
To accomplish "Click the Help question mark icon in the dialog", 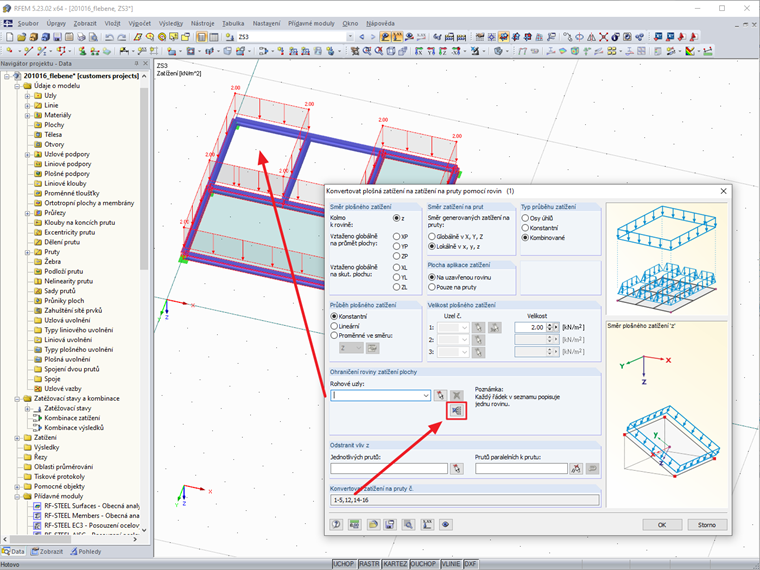I will [x=336, y=524].
